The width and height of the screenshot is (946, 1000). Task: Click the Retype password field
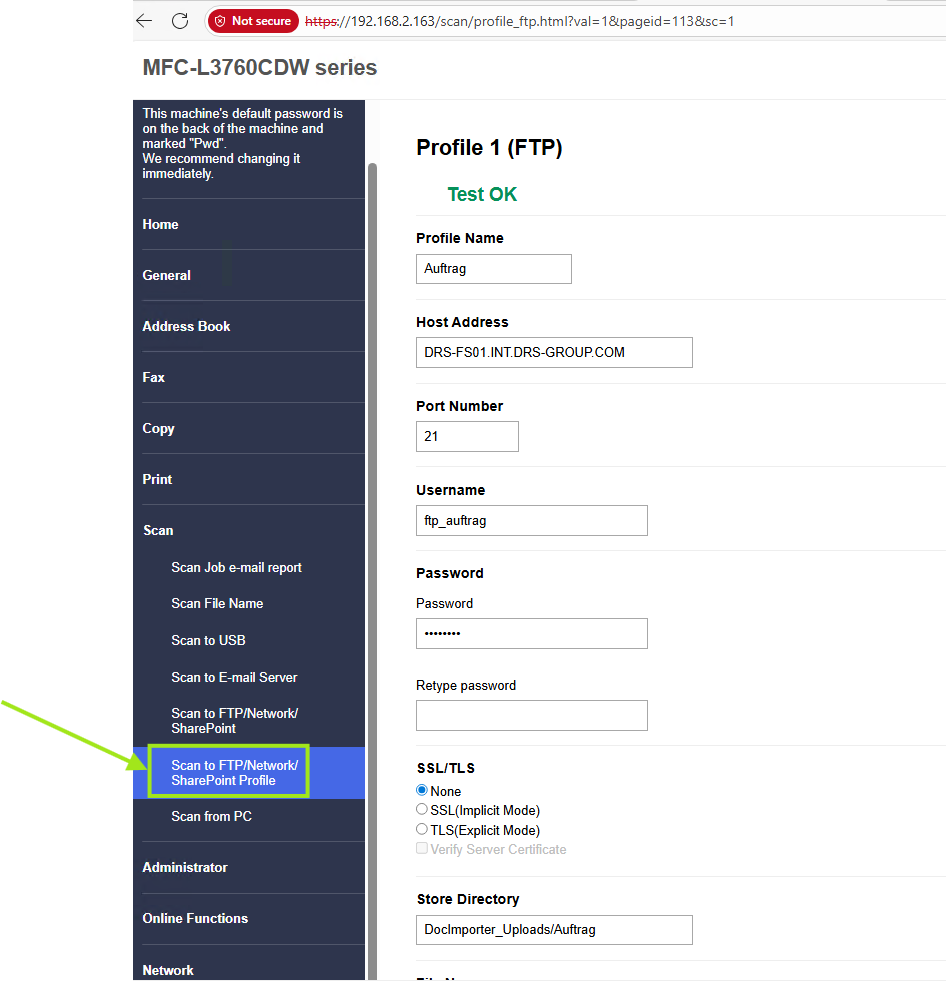[x=531, y=715]
